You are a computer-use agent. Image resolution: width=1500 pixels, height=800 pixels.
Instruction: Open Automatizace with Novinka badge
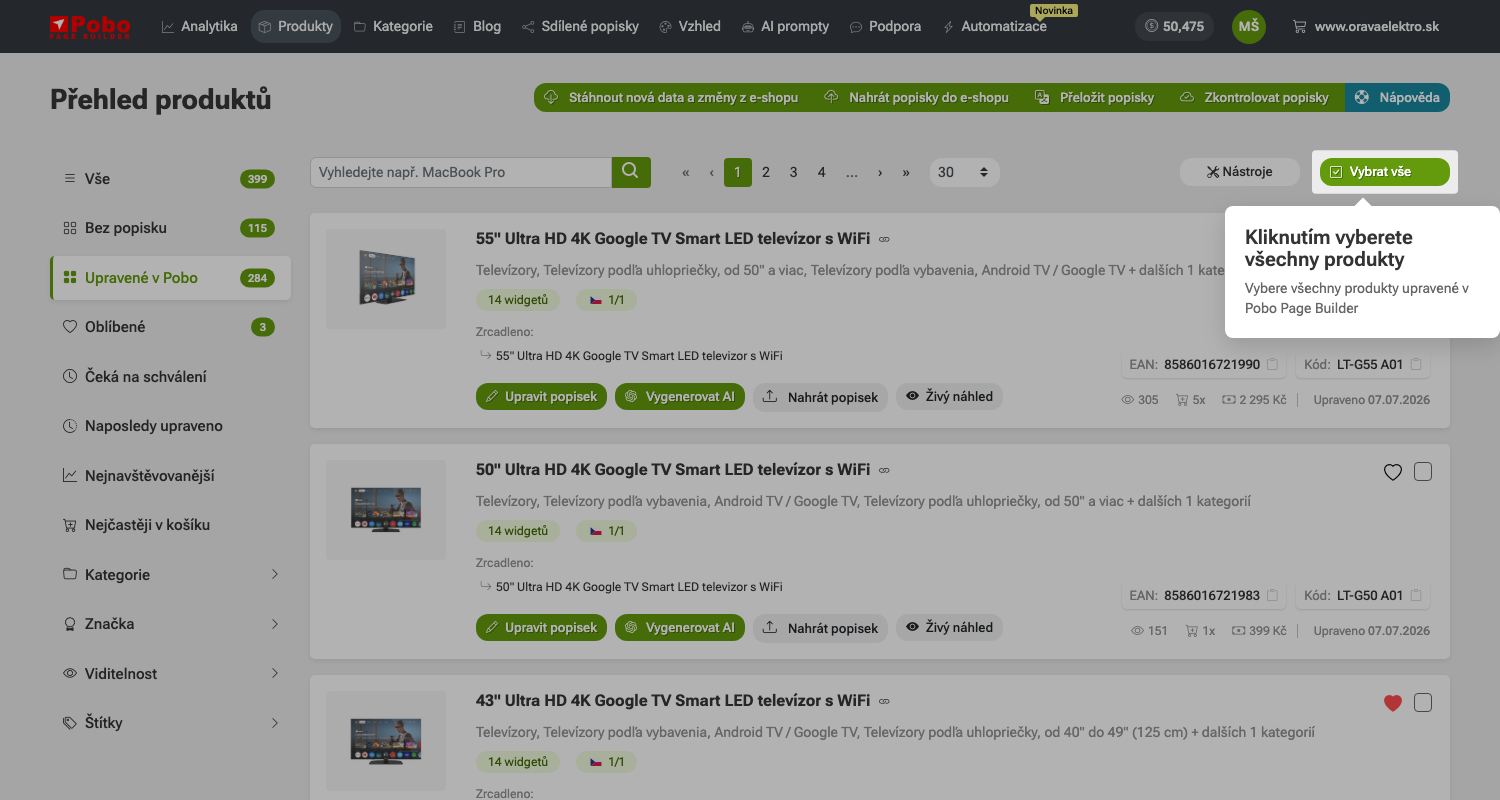[995, 26]
